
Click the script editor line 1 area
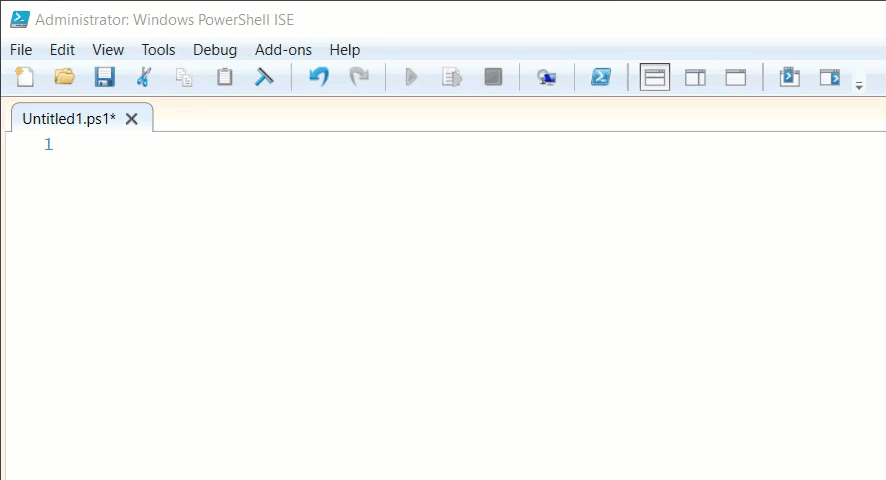(x=469, y=145)
